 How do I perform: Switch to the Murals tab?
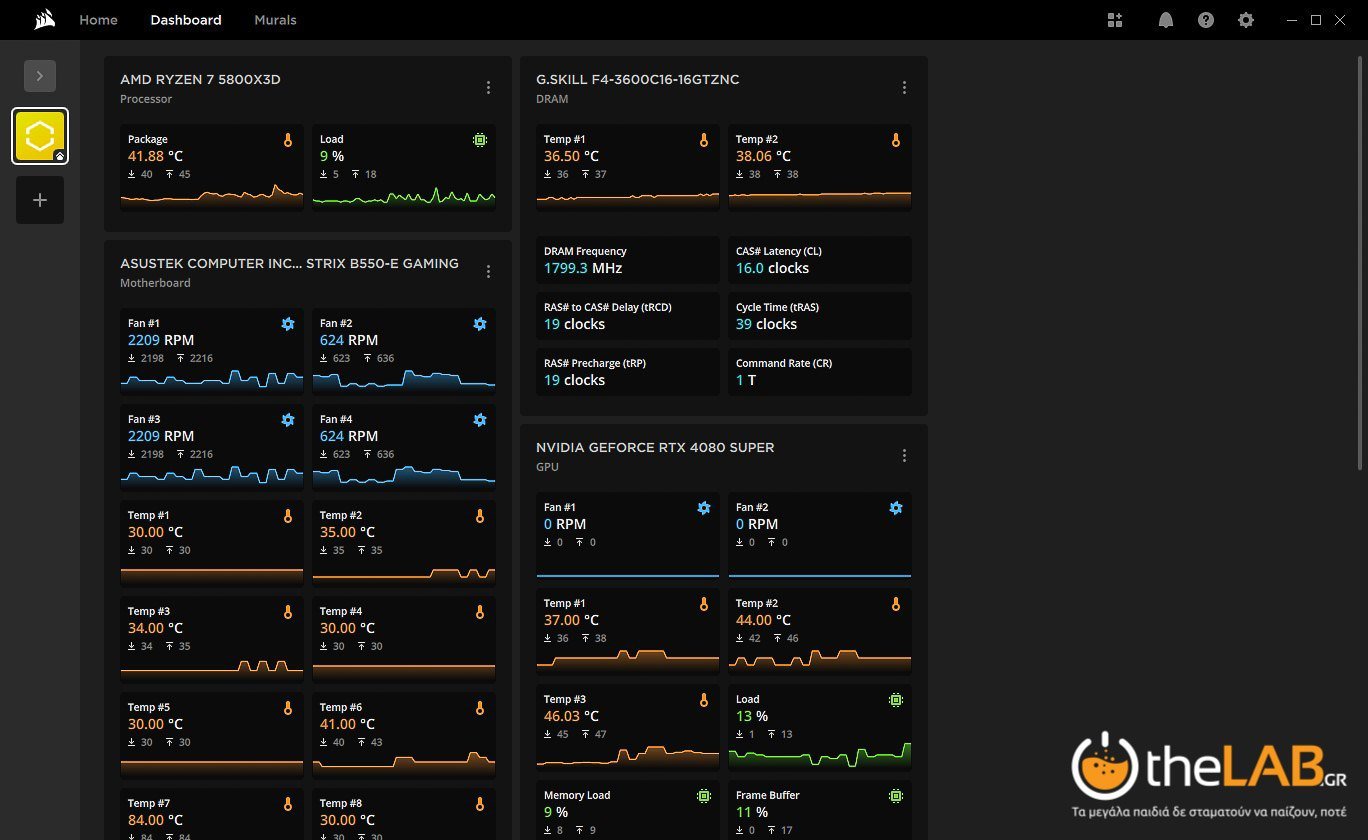pos(275,20)
